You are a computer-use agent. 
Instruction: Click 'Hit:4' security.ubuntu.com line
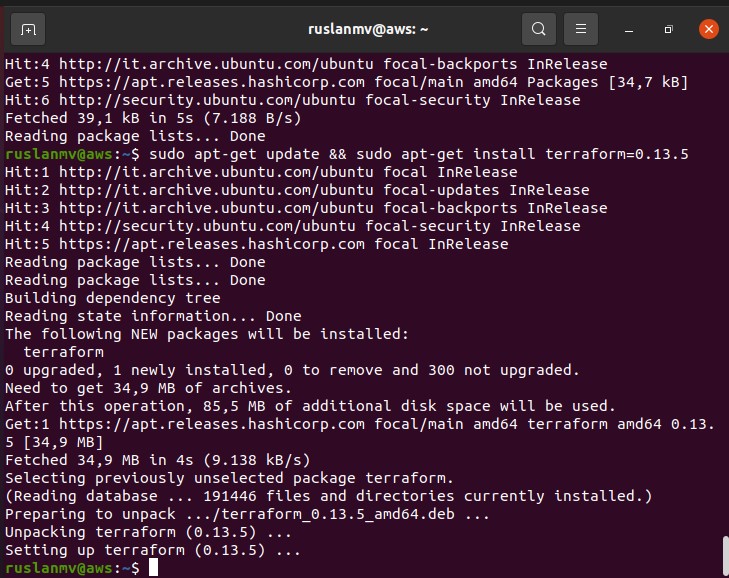[x=292, y=226]
